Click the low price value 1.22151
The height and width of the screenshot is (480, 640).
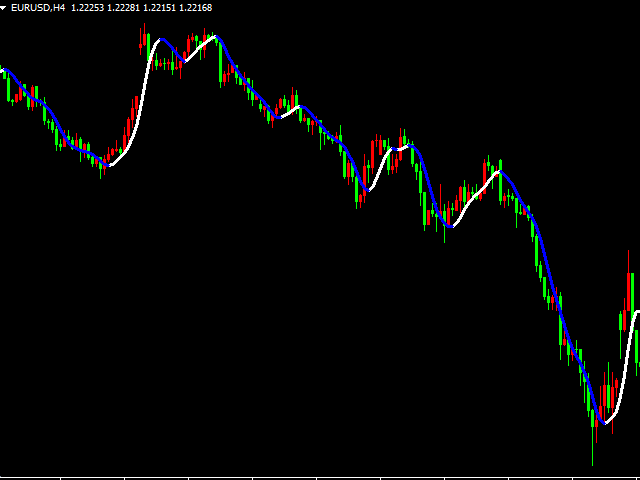point(160,8)
